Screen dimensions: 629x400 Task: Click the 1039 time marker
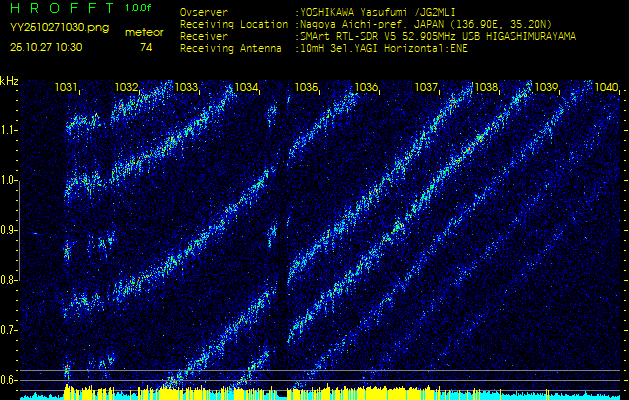546,87
